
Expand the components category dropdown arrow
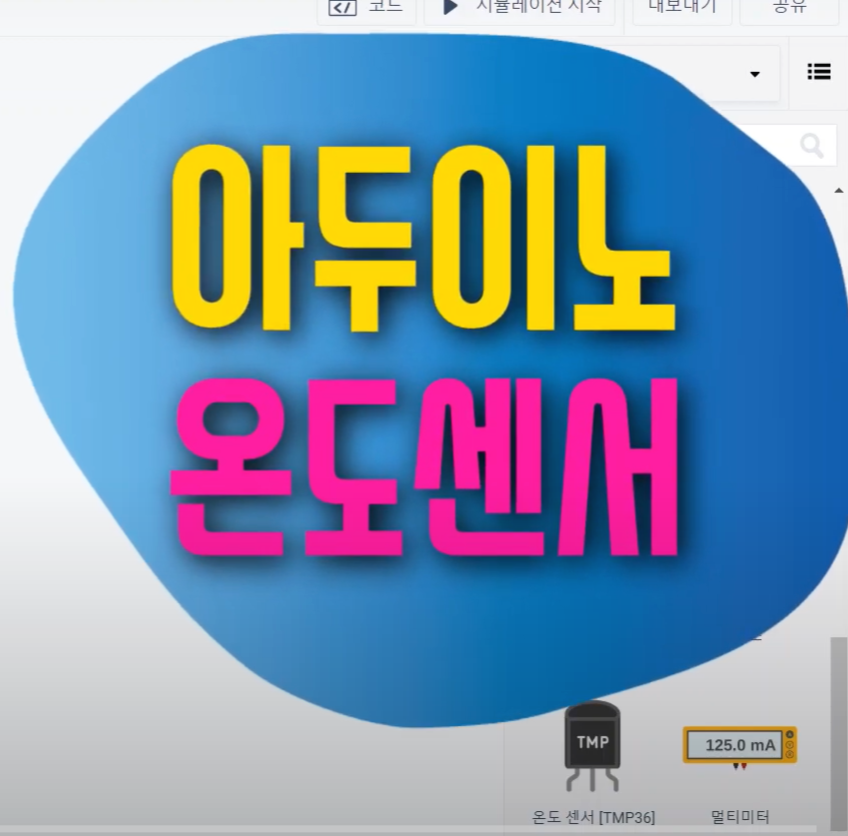tap(755, 74)
